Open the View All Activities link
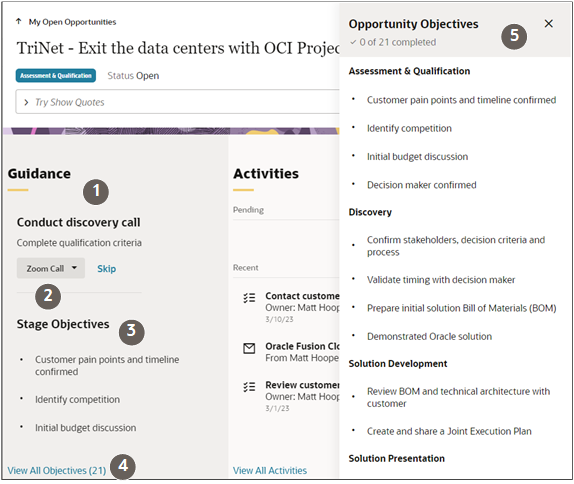The height and width of the screenshot is (484, 574). point(270,470)
